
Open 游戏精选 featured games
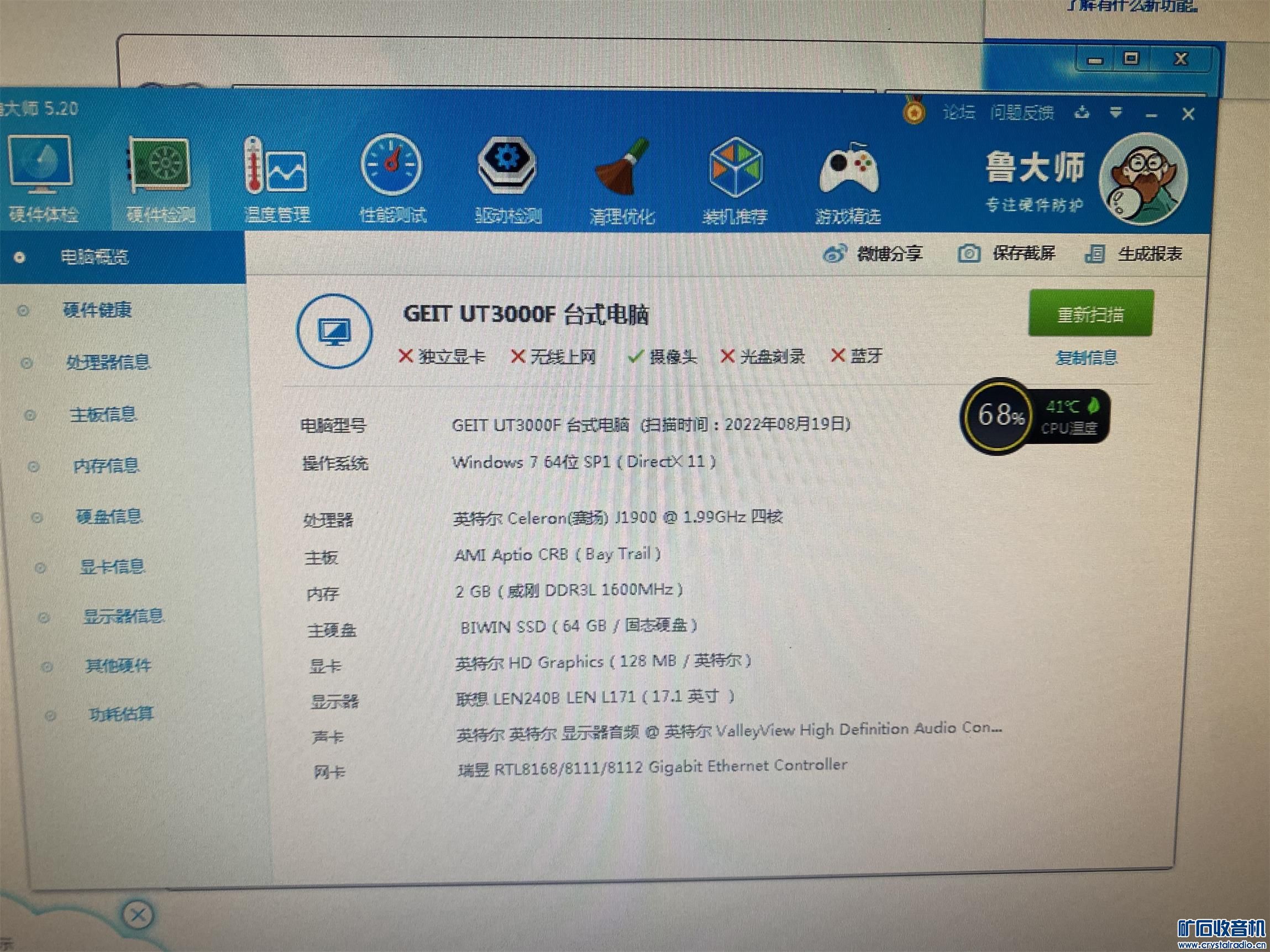[x=848, y=182]
